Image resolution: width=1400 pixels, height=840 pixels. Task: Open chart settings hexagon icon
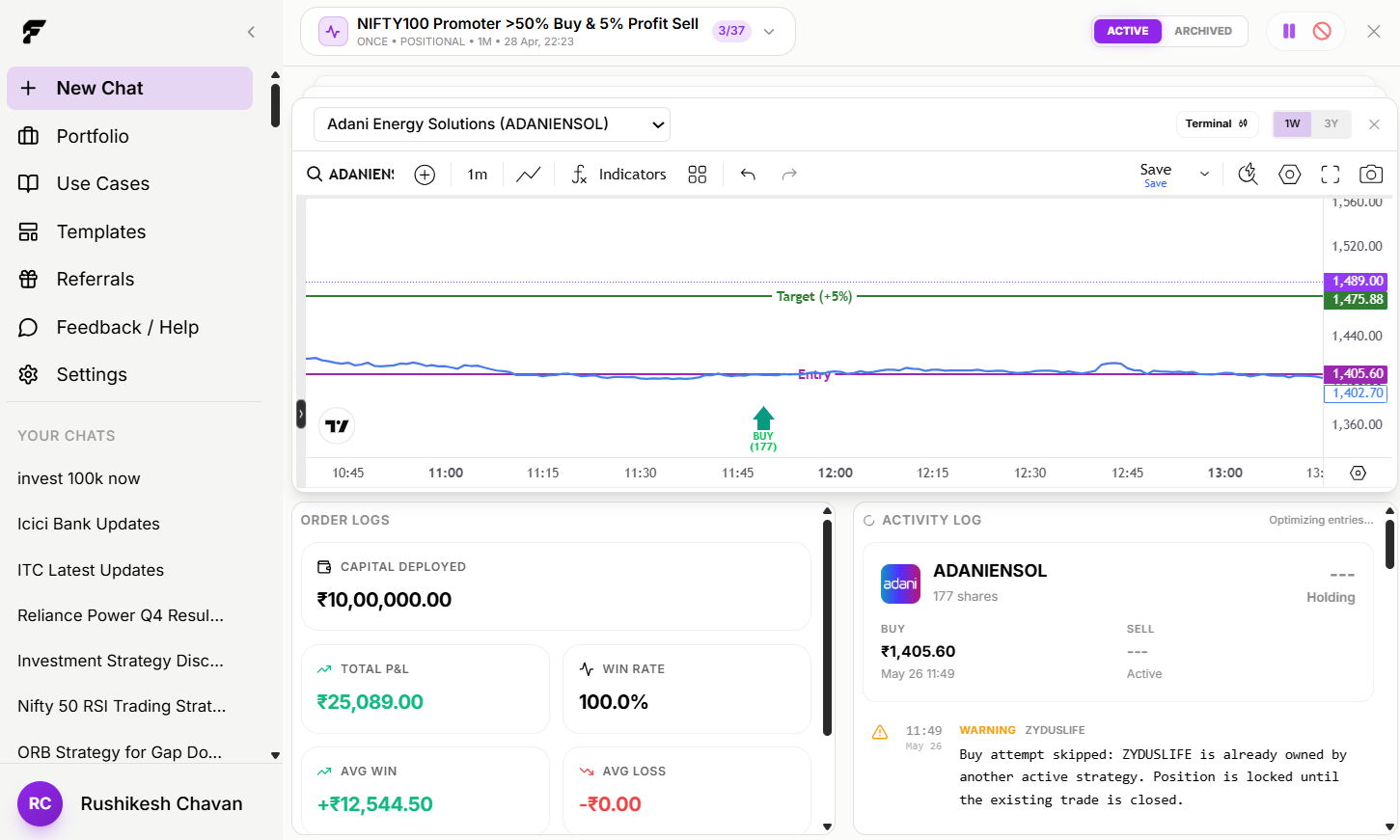point(1290,175)
